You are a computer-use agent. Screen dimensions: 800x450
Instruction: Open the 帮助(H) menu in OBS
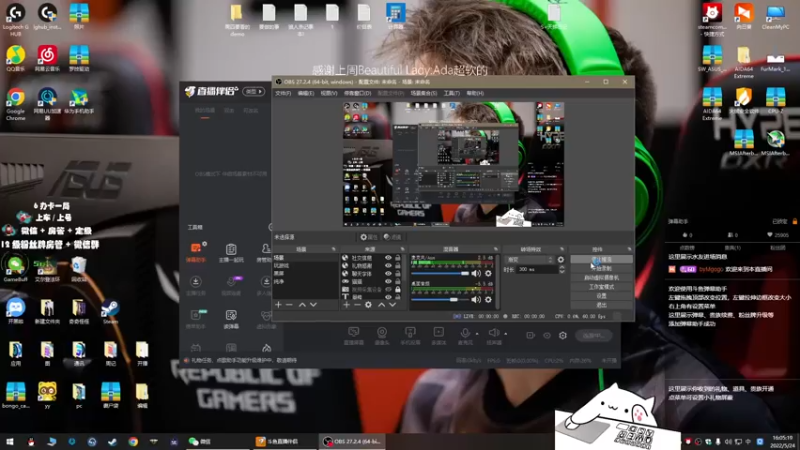point(474,93)
